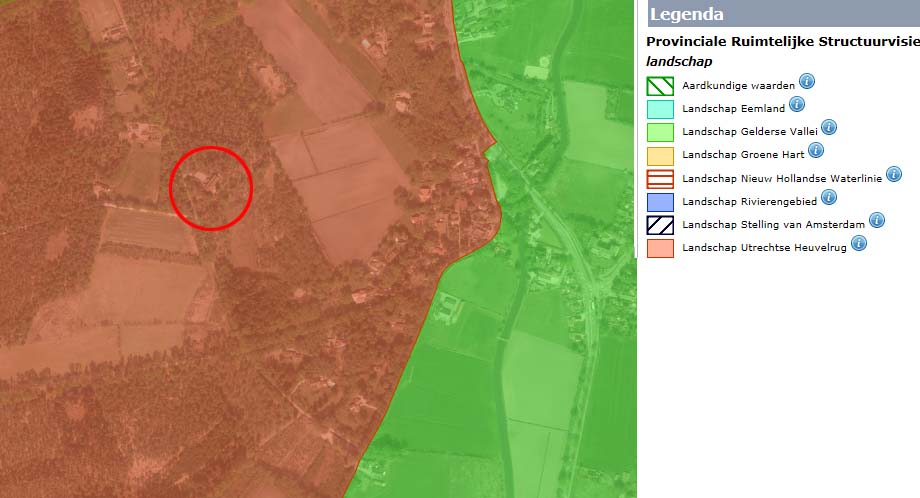Select the 'Landschap Groene Hart' legend label
The width and height of the screenshot is (920, 498).
[743, 155]
